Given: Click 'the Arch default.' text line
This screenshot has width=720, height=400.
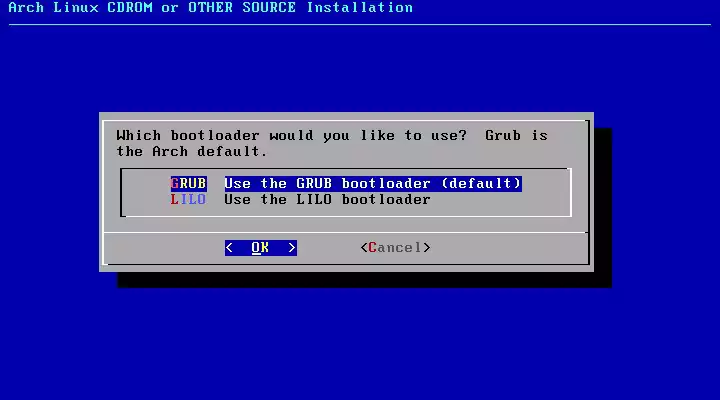Looking at the screenshot, I should [x=192, y=152].
